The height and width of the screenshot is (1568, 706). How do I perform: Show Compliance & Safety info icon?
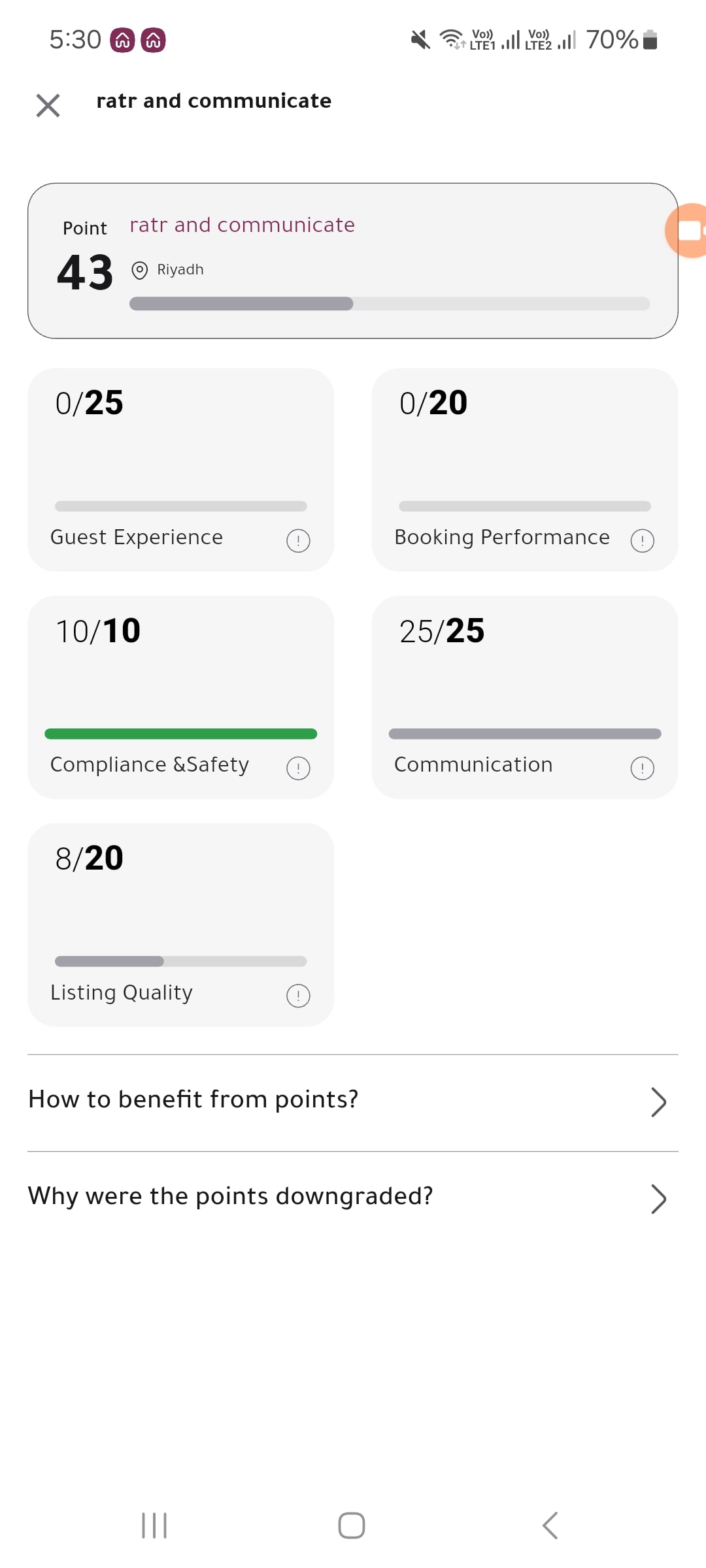[x=298, y=768]
